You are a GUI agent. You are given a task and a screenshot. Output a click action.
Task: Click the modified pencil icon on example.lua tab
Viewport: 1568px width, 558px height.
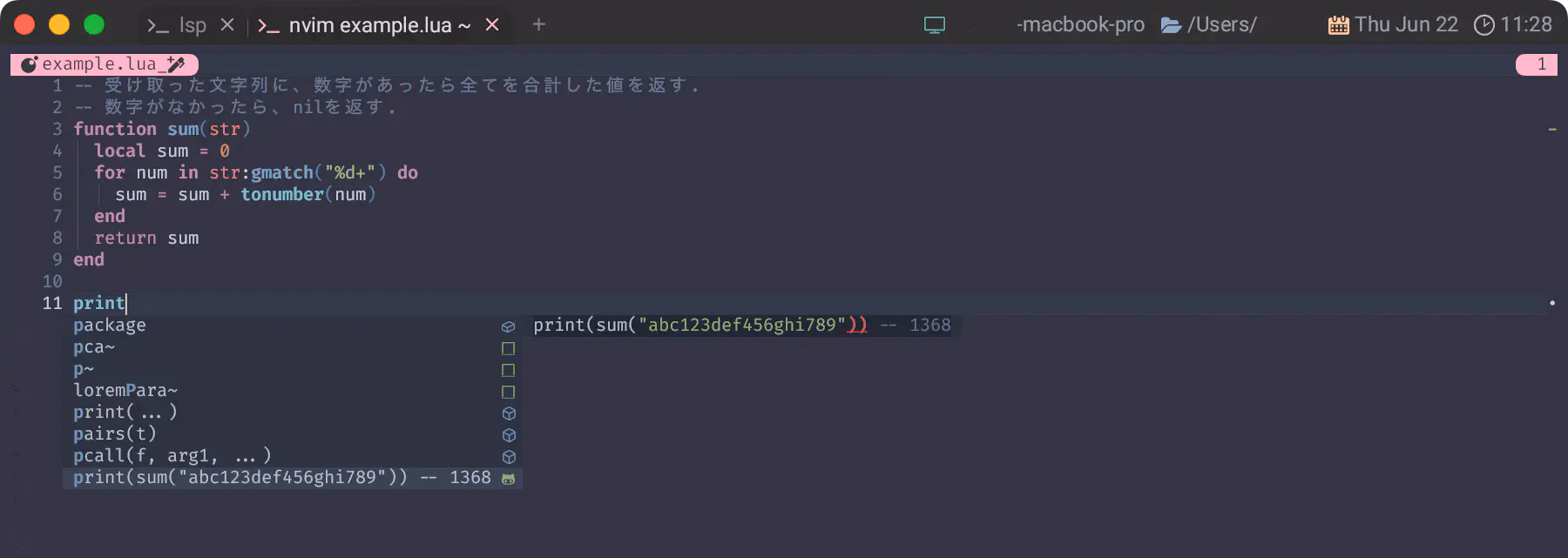tap(176, 64)
